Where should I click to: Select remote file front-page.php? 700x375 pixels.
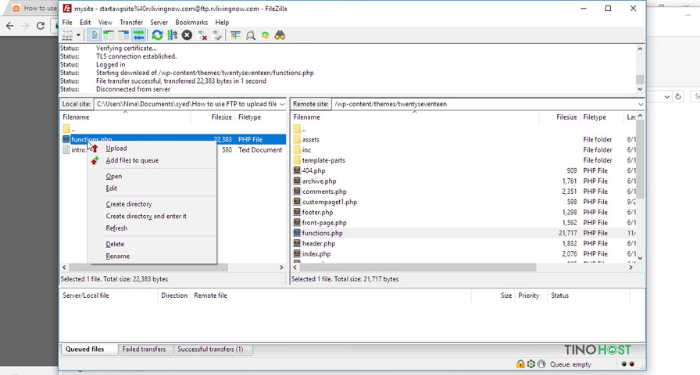(324, 223)
